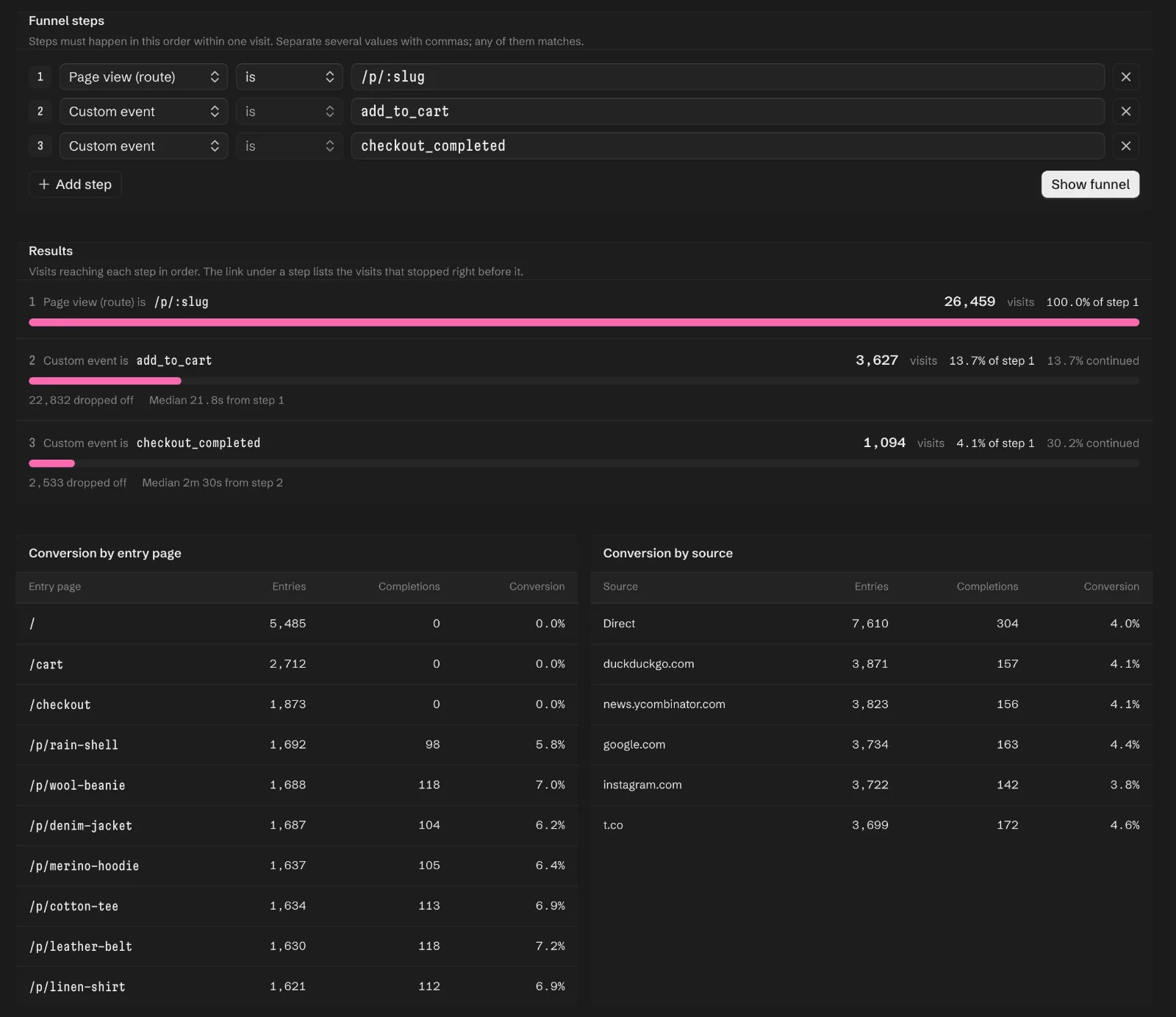Click the plus Add step button
The width and height of the screenshot is (1176, 1017).
75,184
